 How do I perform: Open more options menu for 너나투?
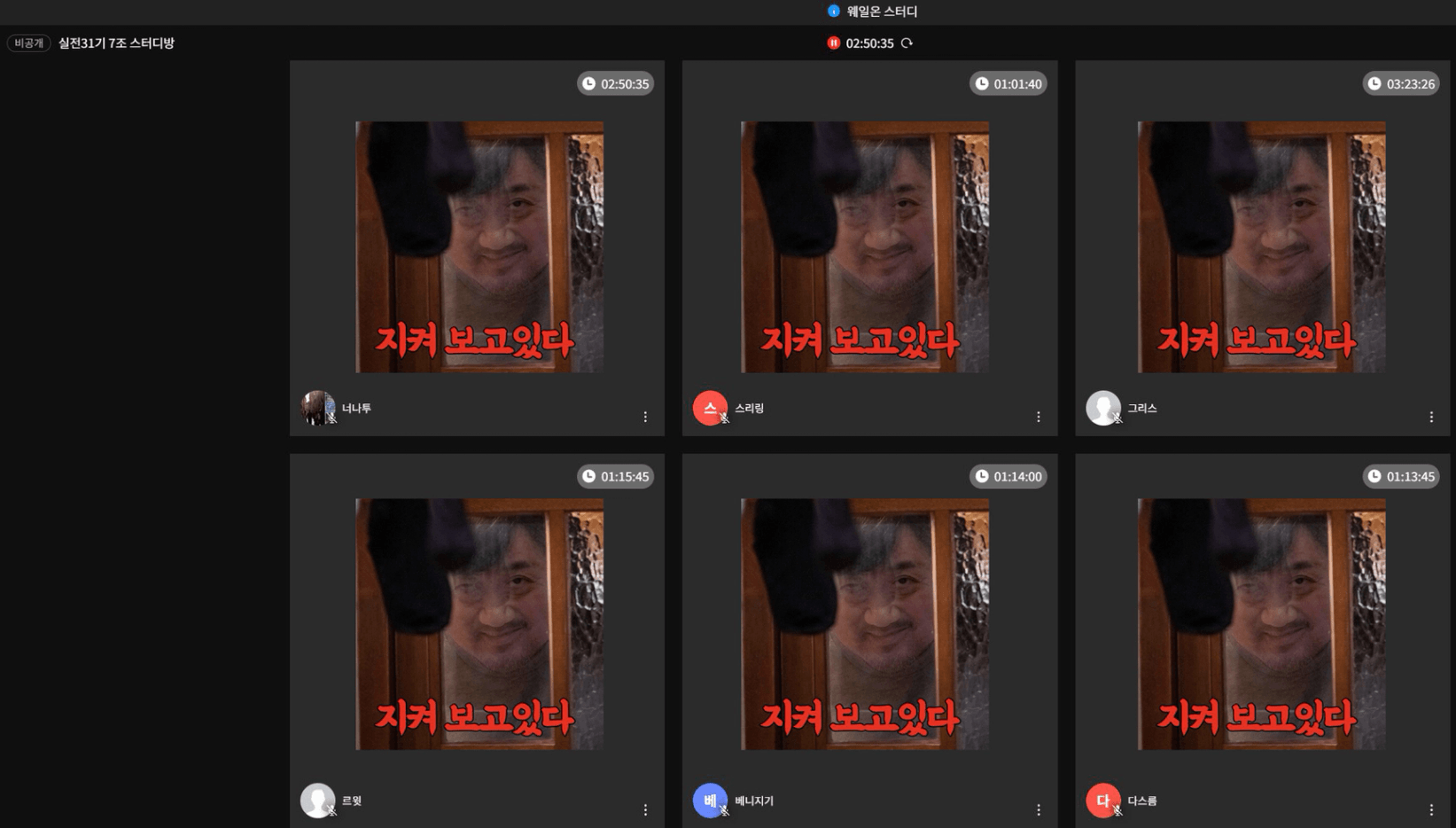pos(645,417)
